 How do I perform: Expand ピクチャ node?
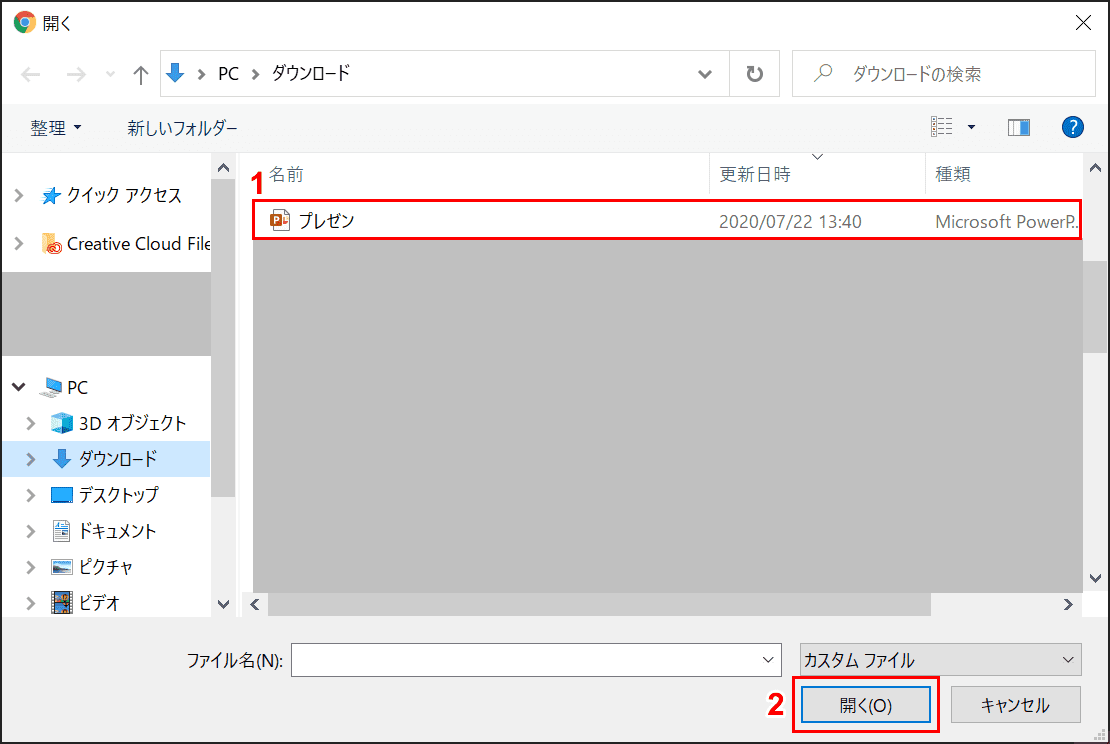pyautogui.click(x=30, y=567)
